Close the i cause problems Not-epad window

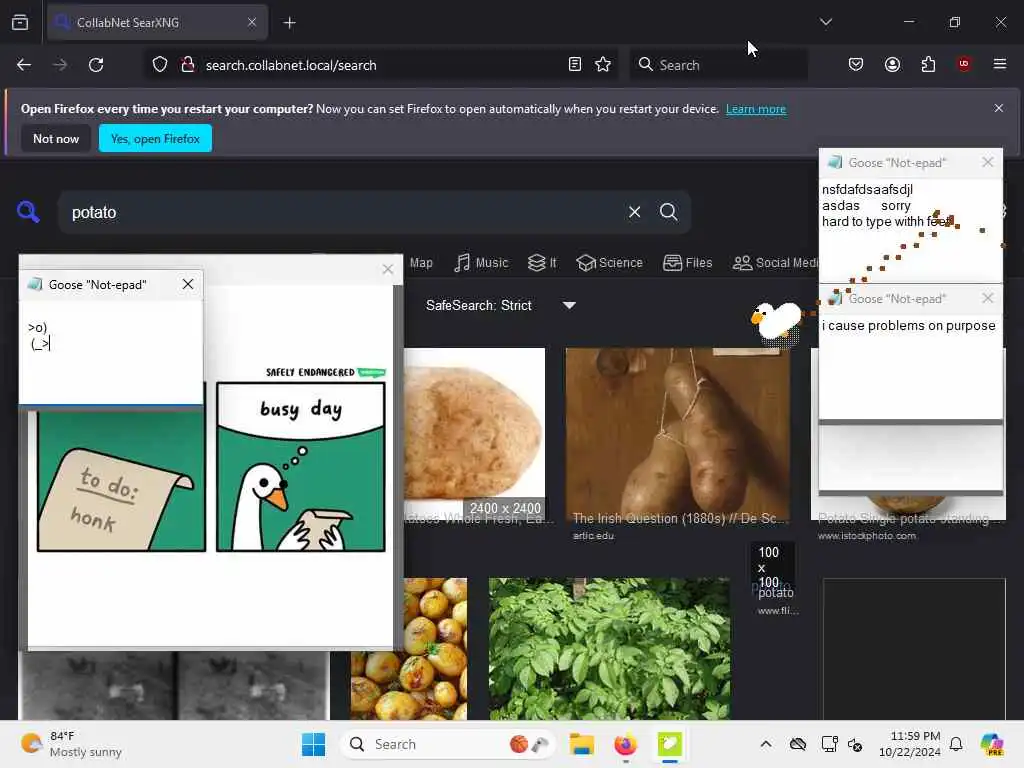pyautogui.click(x=987, y=298)
